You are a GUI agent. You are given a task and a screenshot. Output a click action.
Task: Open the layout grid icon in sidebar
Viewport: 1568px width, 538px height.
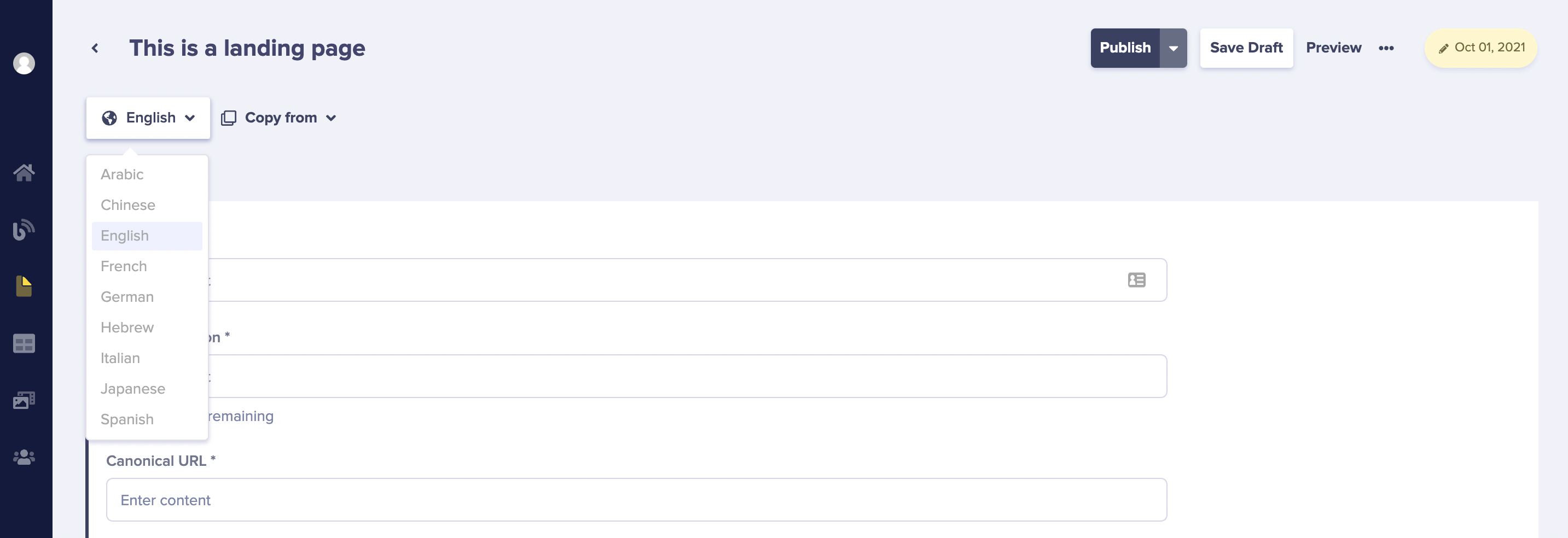[25, 344]
